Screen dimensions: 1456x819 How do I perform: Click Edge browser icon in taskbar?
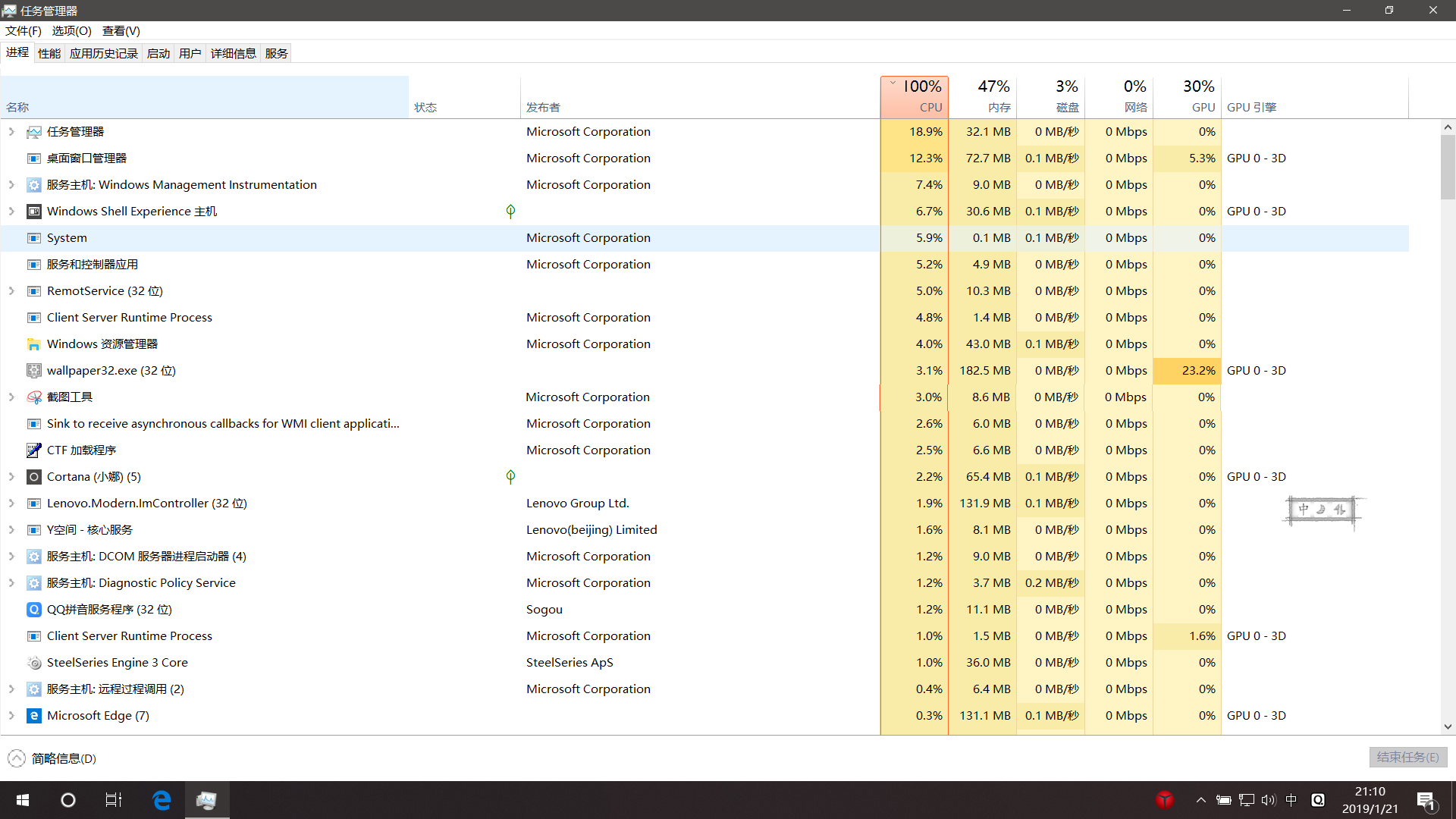click(x=162, y=800)
